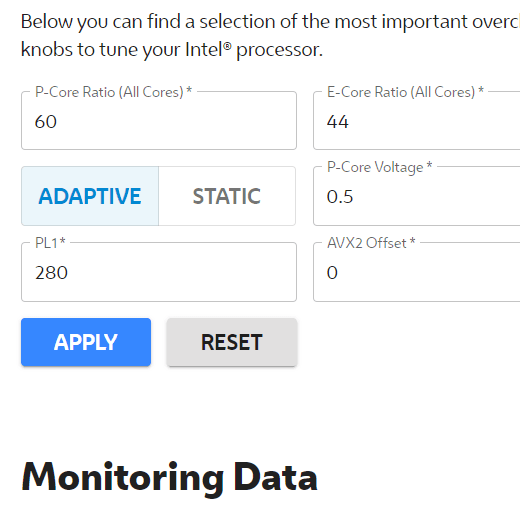
Task: Click the E-Core Ratio (All Cores) label
Action: pyautogui.click(x=405, y=92)
